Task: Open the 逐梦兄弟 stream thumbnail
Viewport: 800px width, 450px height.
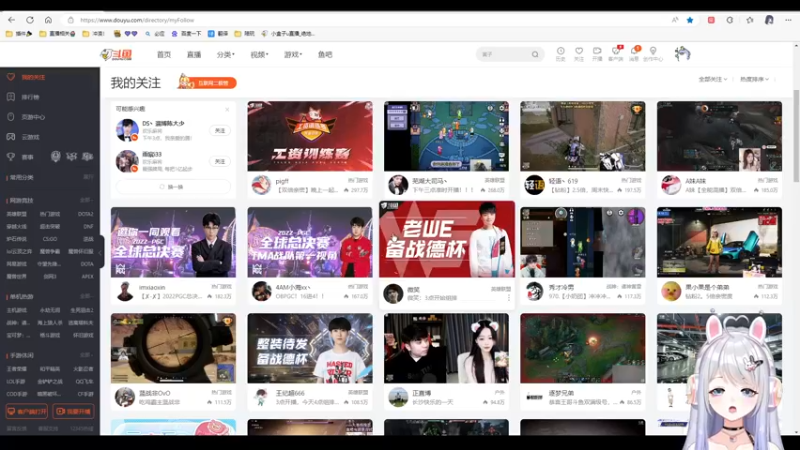Action: (583, 348)
